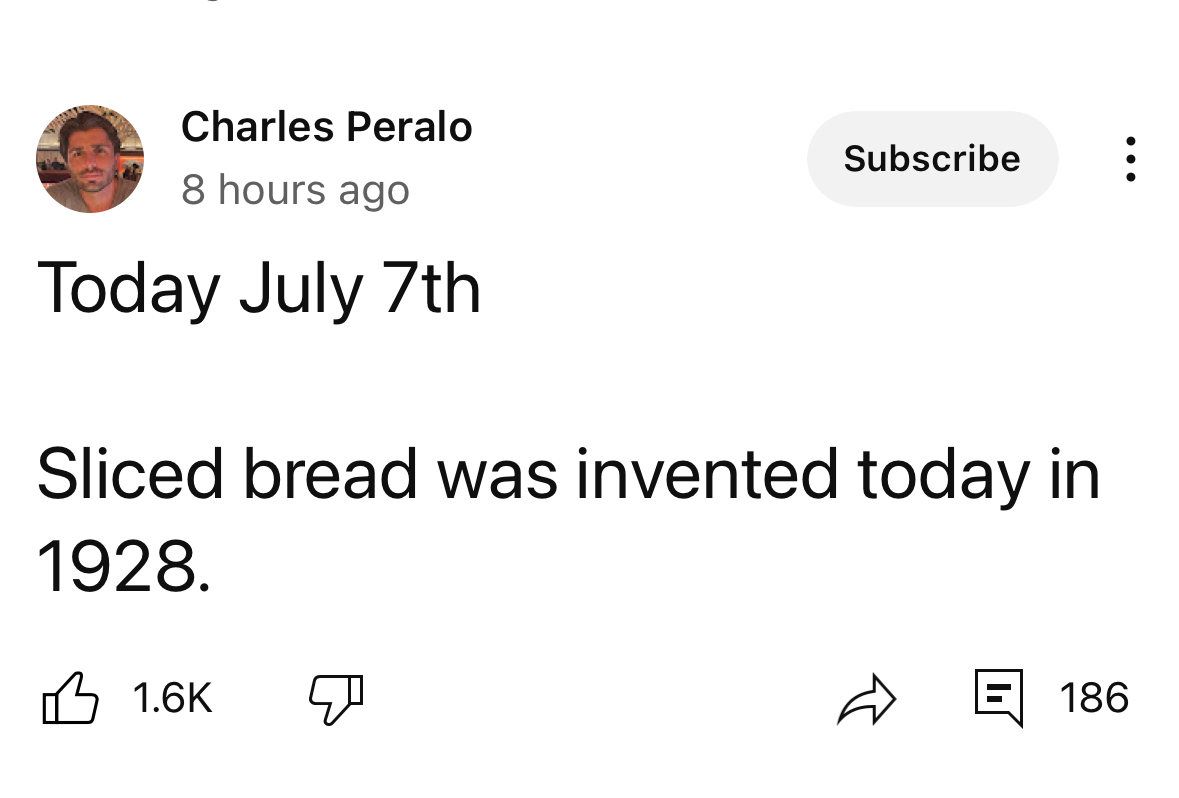Tap the '1928.' text line
1179x798 pixels.
124,566
